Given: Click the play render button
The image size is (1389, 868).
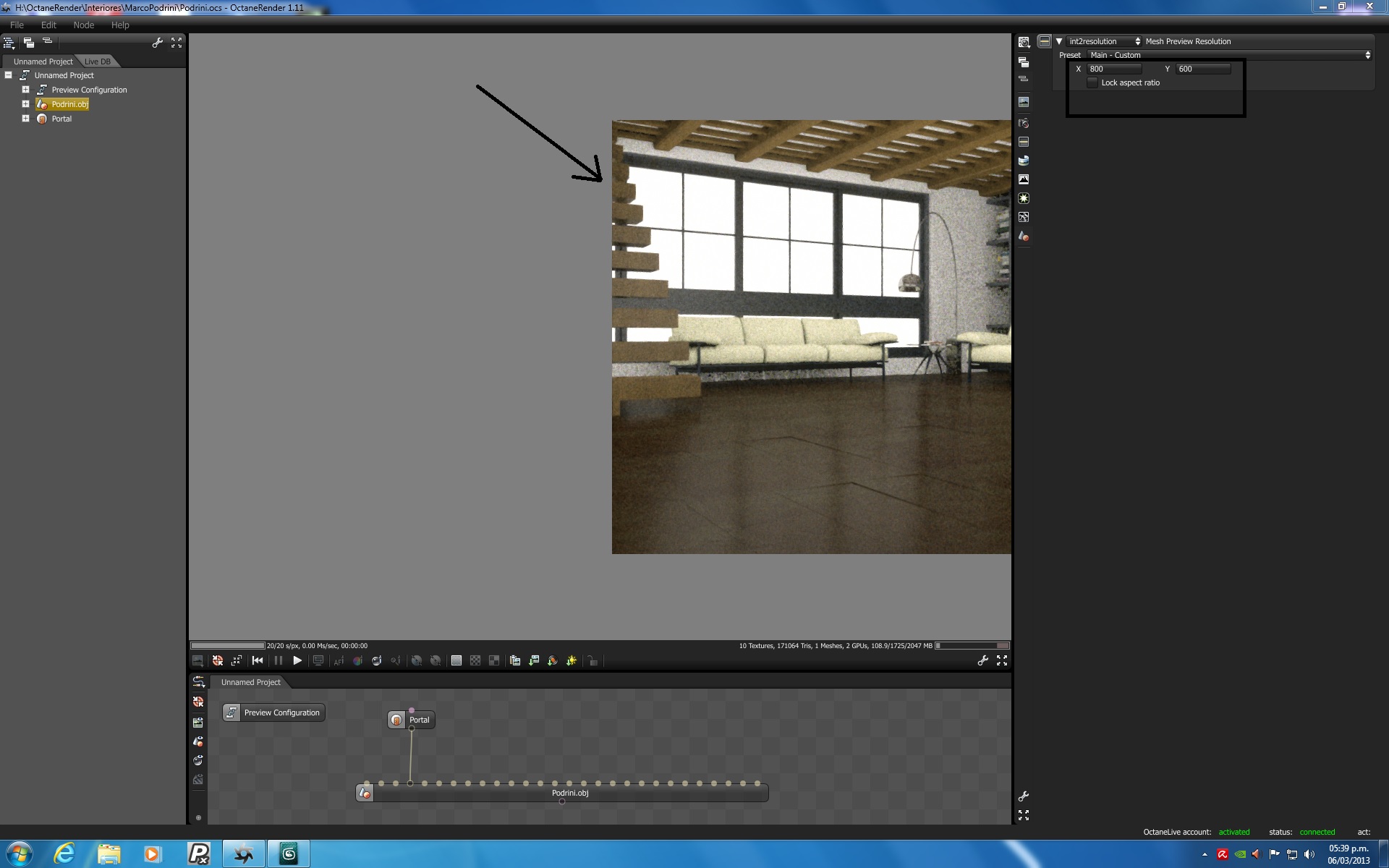Looking at the screenshot, I should pyautogui.click(x=297, y=660).
